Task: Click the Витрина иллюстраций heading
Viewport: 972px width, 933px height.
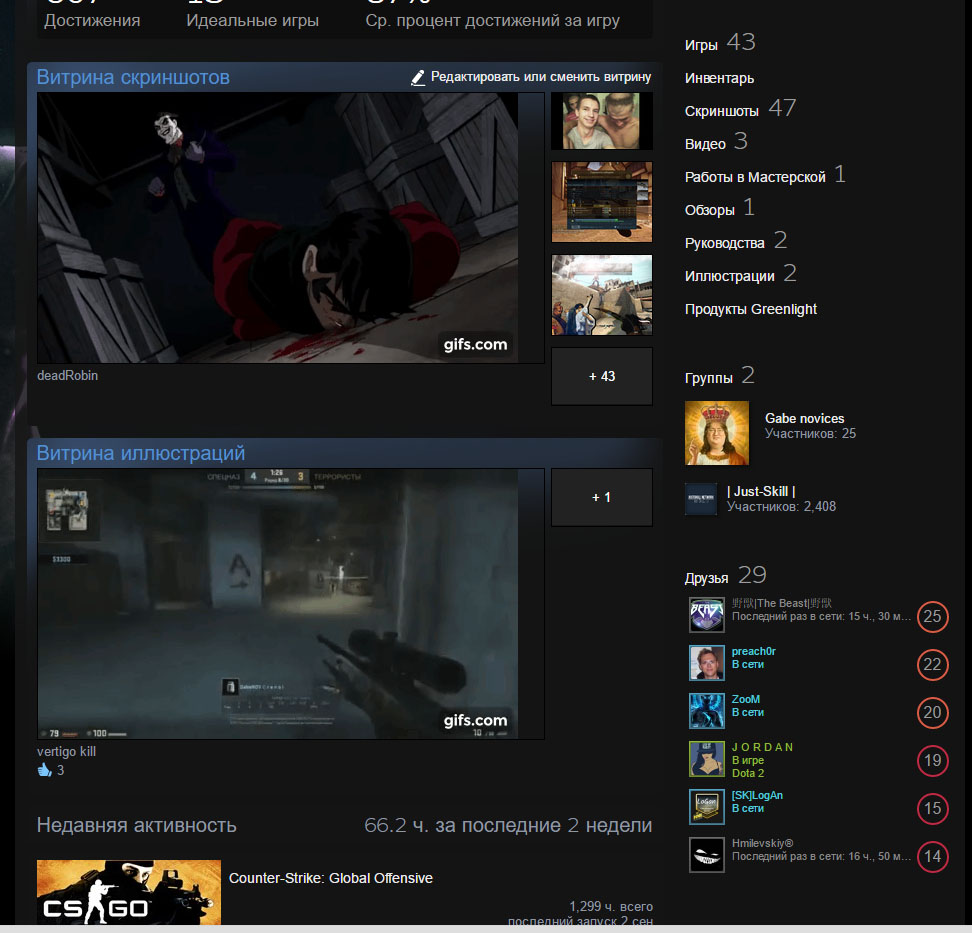Action: coord(141,453)
